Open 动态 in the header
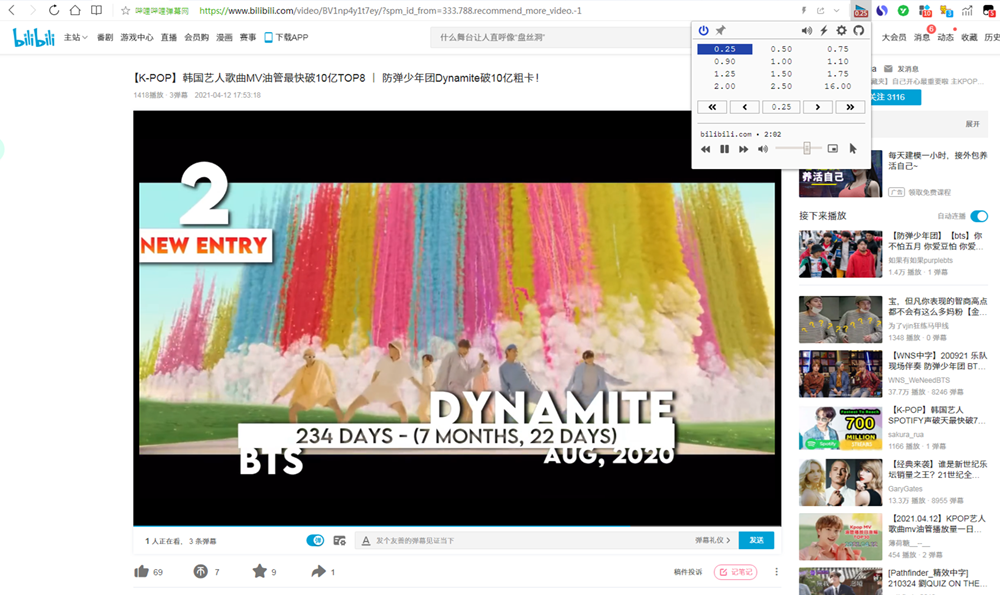 [945, 38]
